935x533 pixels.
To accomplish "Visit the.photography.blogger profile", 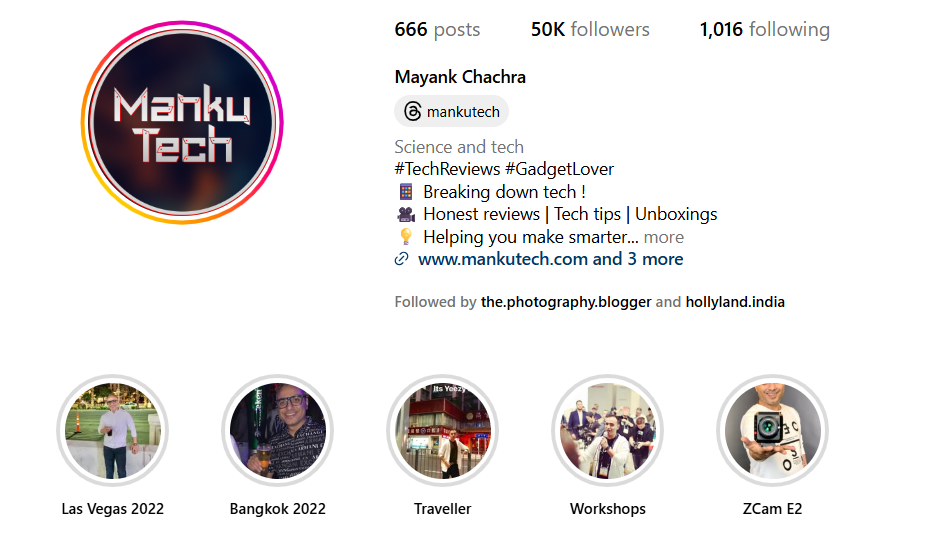I will pos(566,302).
